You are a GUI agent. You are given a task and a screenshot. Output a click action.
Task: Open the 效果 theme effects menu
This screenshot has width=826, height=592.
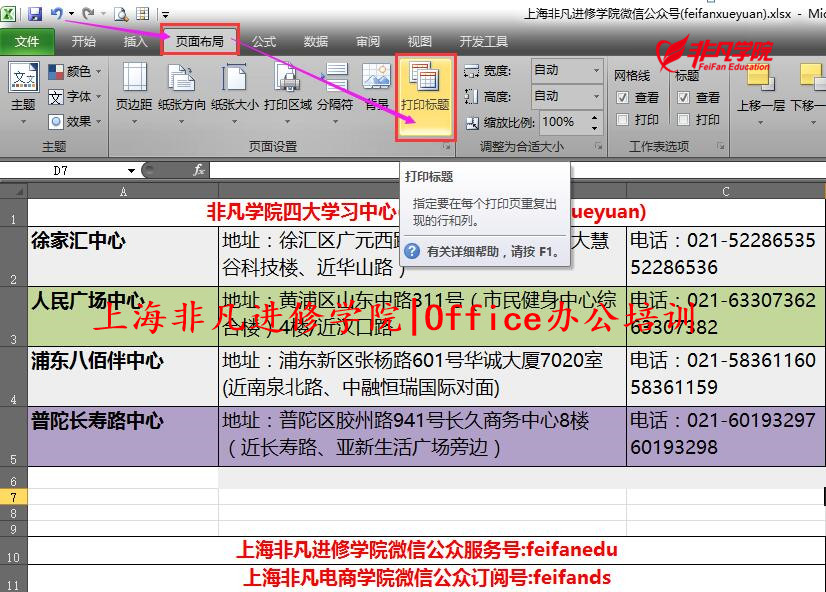tap(74, 122)
